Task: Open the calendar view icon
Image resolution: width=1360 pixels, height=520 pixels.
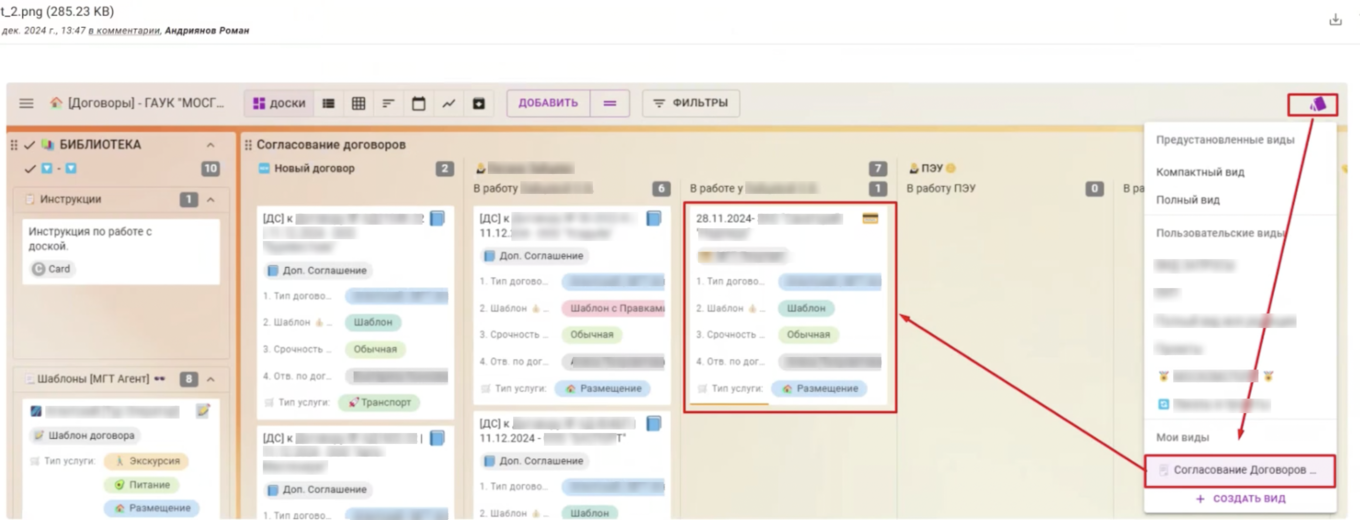Action: (x=419, y=103)
